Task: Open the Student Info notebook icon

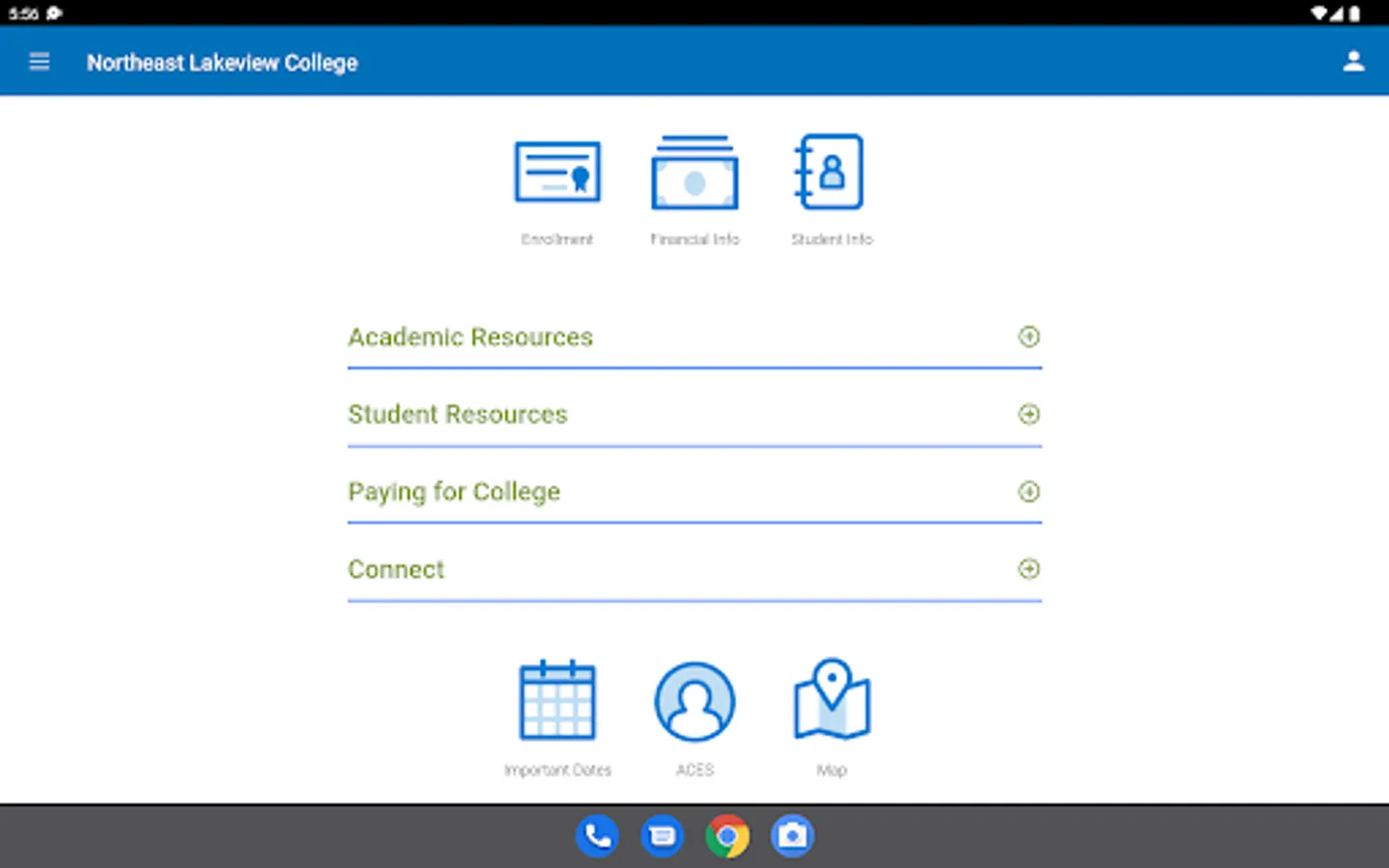Action: 829,172
